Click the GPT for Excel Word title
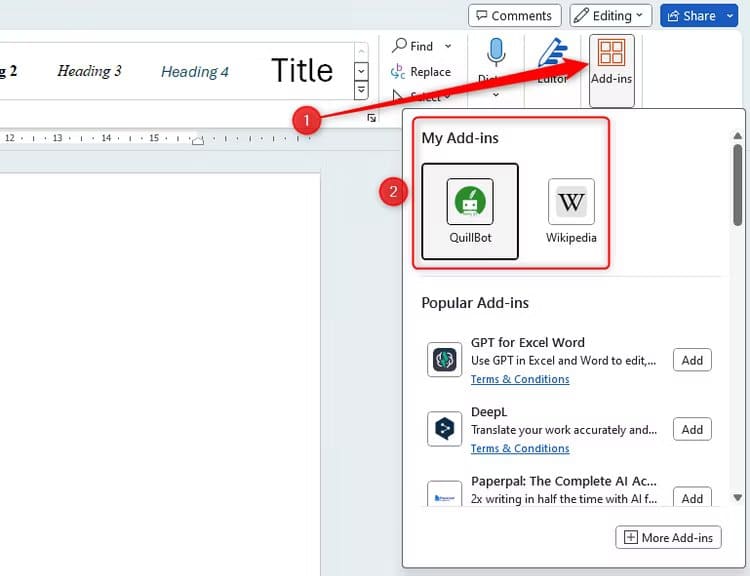 tap(528, 343)
